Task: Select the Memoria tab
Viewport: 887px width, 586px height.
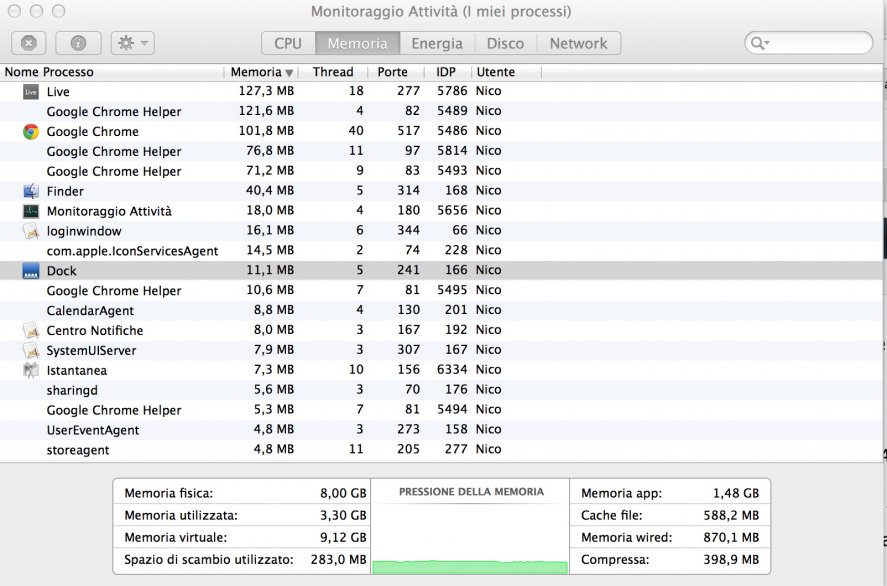Action: pyautogui.click(x=358, y=43)
